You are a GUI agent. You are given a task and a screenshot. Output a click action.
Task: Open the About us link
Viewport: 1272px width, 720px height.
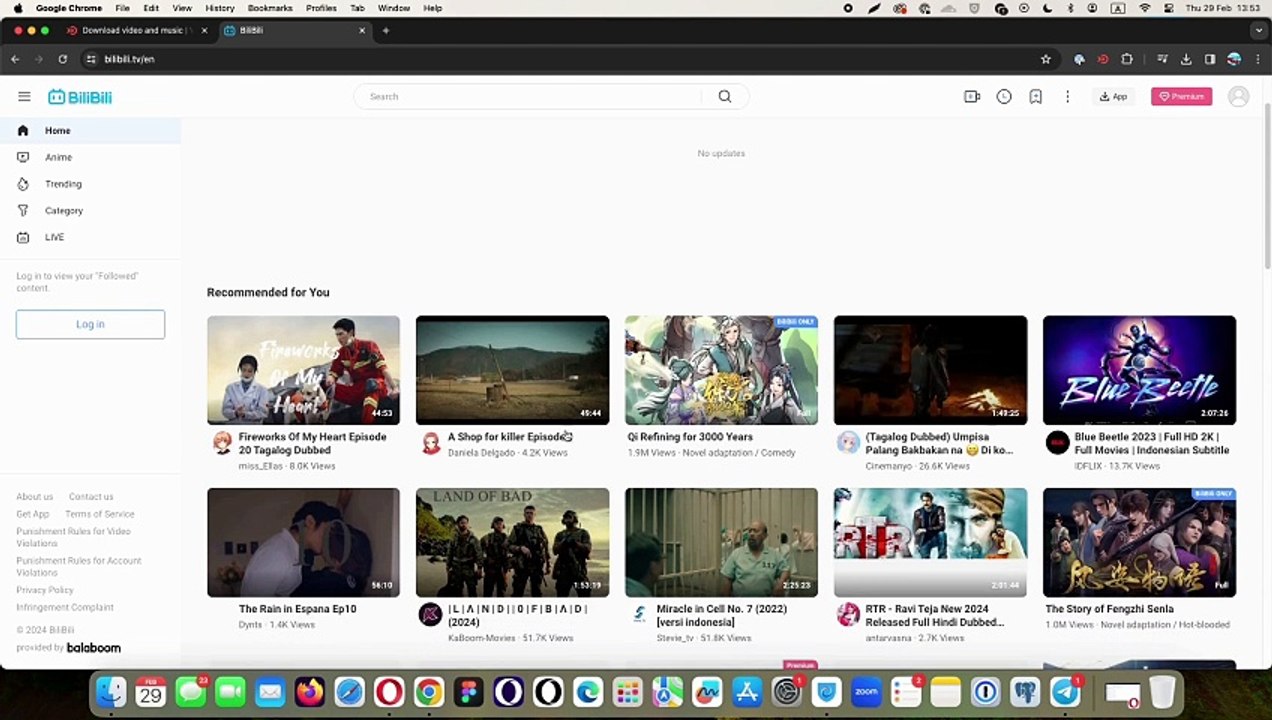tap(34, 497)
